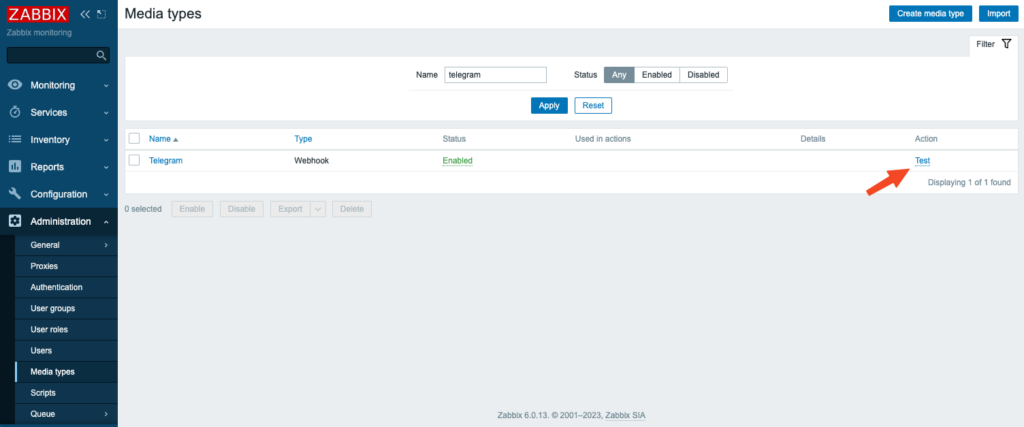
Task: Click the Services clock icon
Action: click(15, 112)
